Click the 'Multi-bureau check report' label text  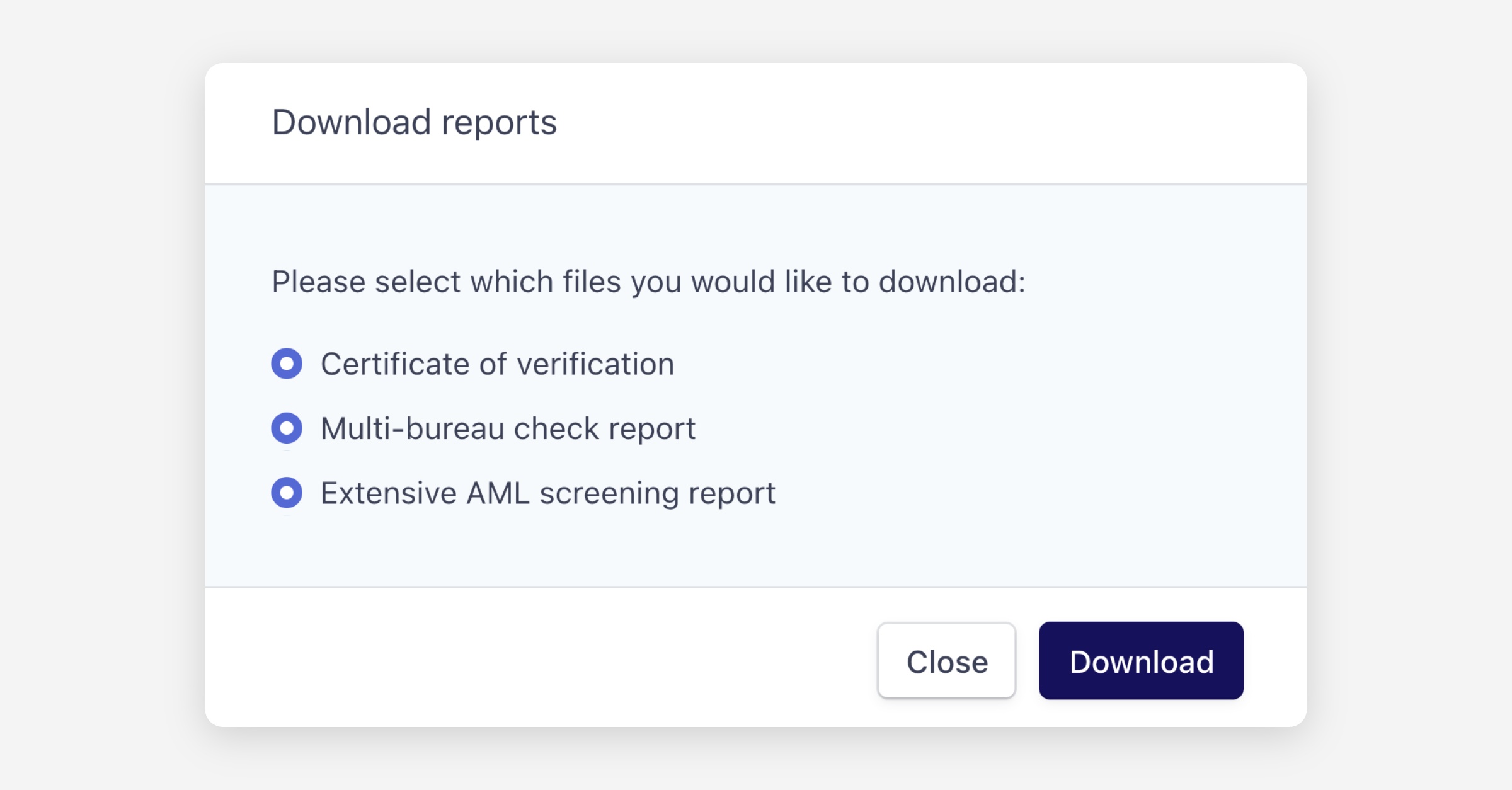pos(508,429)
